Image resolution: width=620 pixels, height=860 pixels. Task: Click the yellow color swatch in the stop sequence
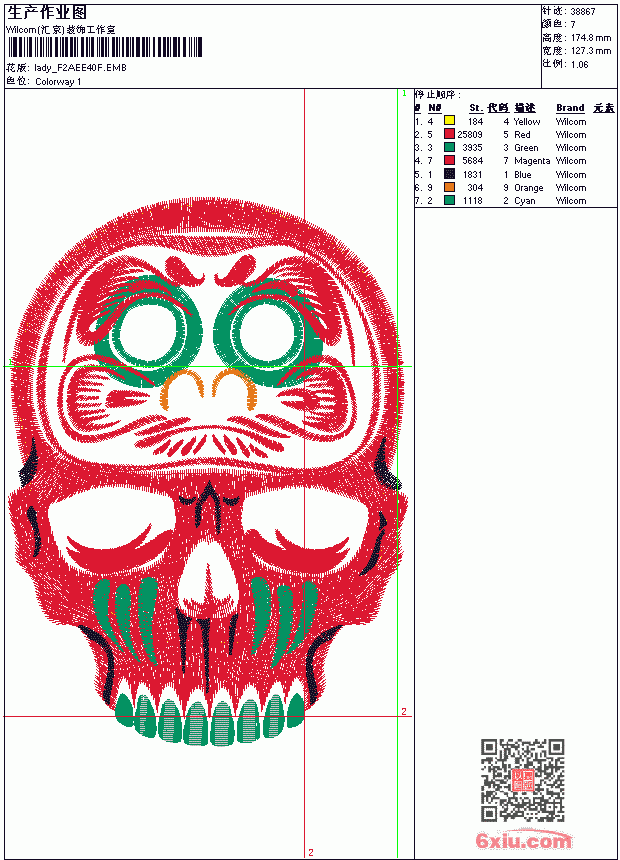pos(449,120)
